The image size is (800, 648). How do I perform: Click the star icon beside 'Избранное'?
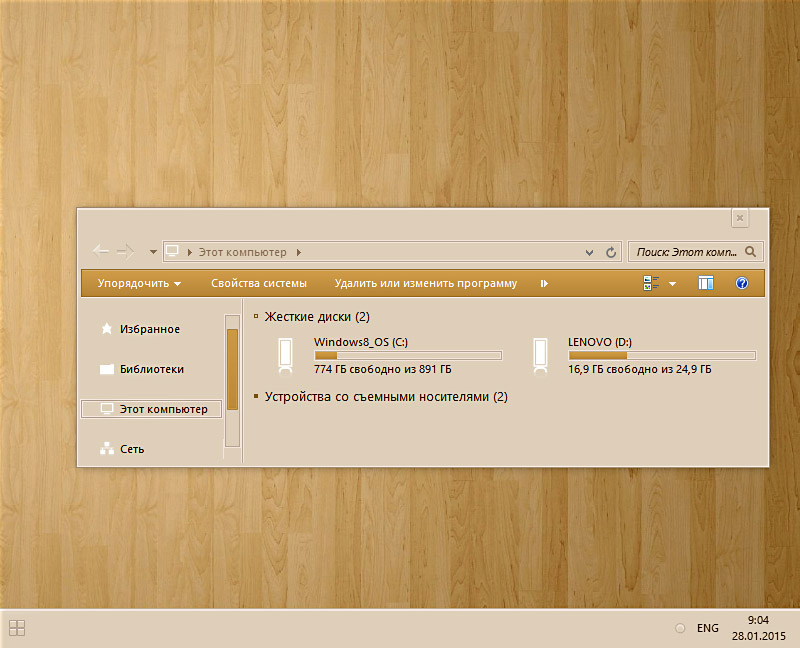pyautogui.click(x=107, y=329)
